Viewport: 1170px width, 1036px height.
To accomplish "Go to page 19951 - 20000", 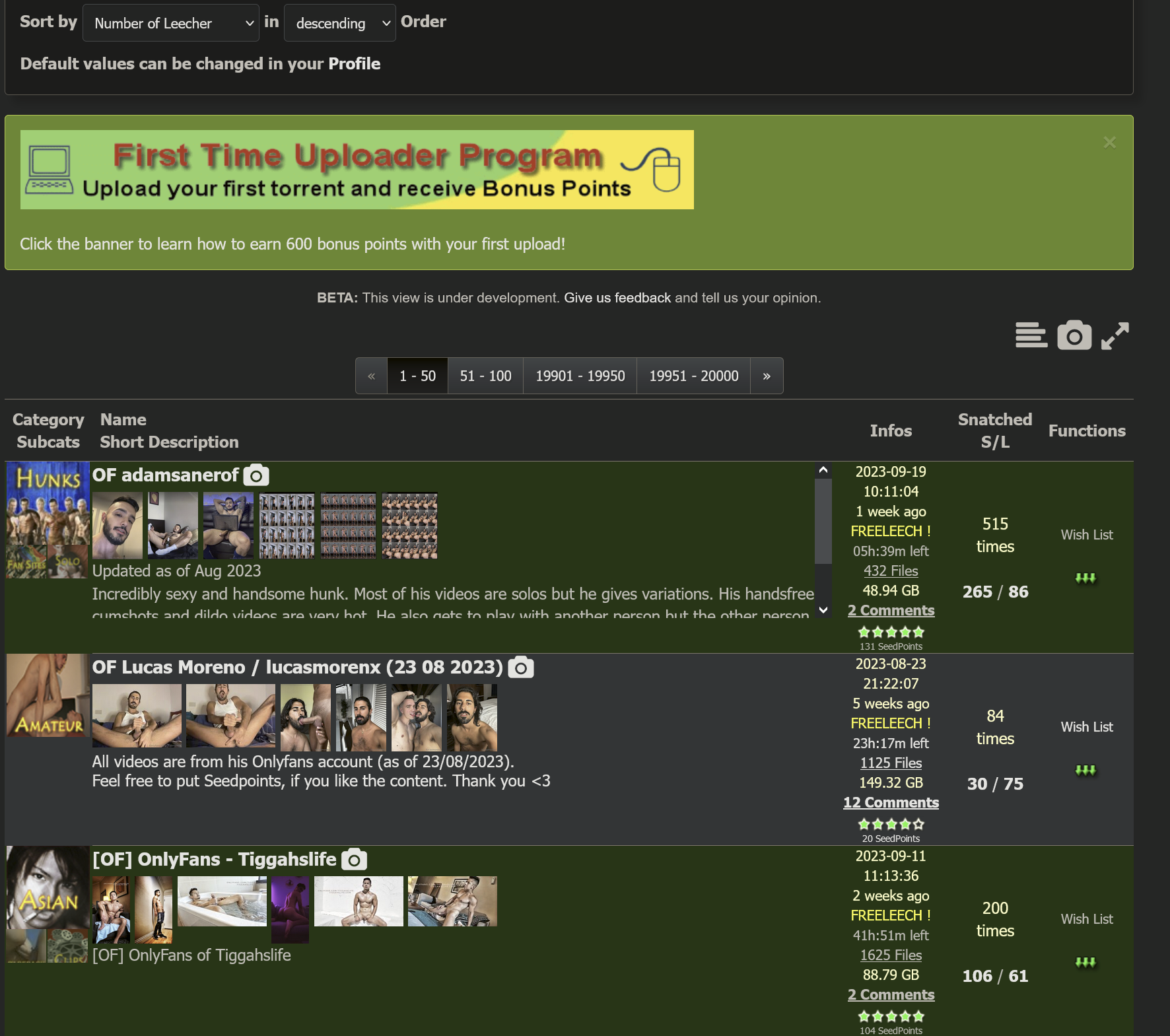I will [693, 376].
